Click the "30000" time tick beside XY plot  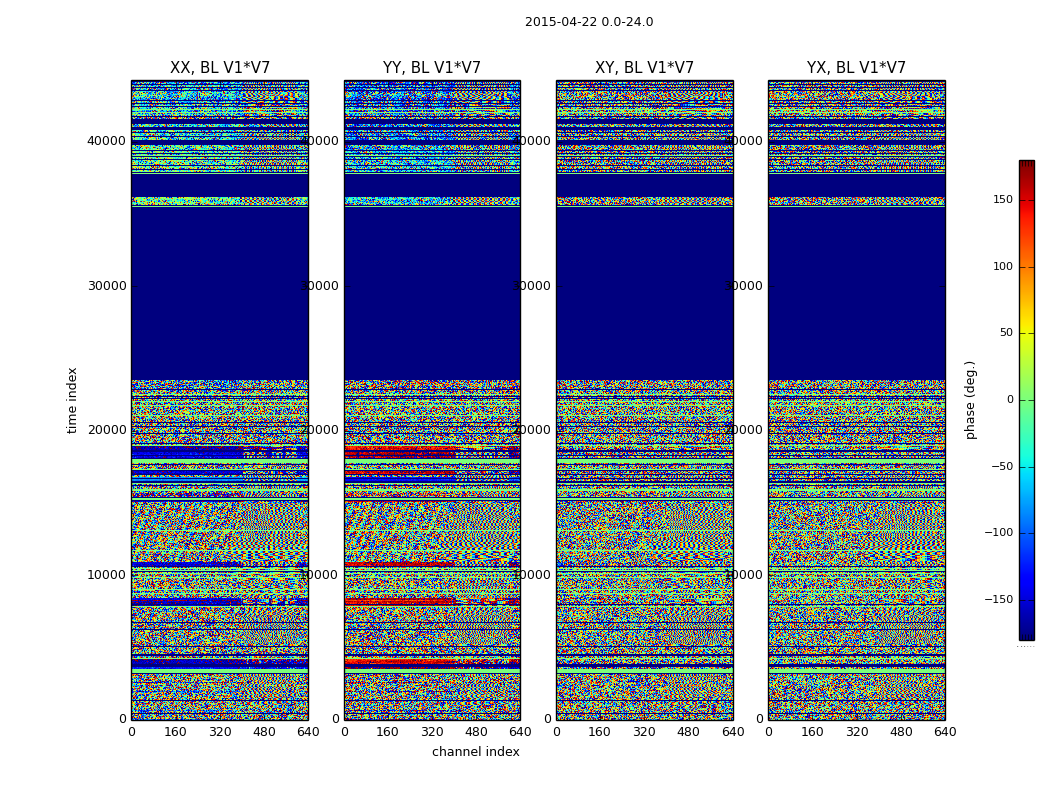[x=532, y=285]
